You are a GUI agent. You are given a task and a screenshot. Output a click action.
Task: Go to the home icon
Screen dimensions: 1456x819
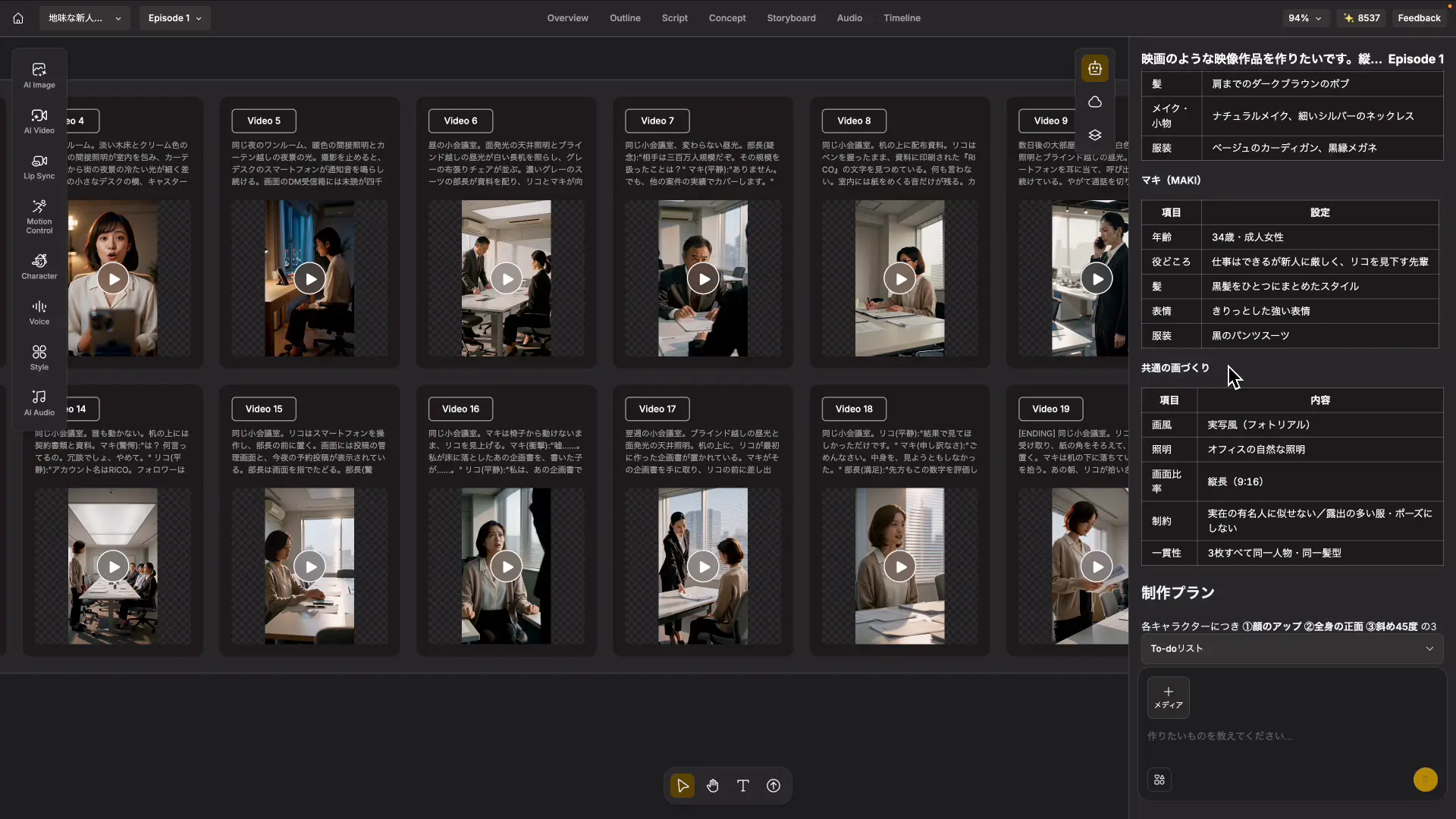pyautogui.click(x=18, y=18)
